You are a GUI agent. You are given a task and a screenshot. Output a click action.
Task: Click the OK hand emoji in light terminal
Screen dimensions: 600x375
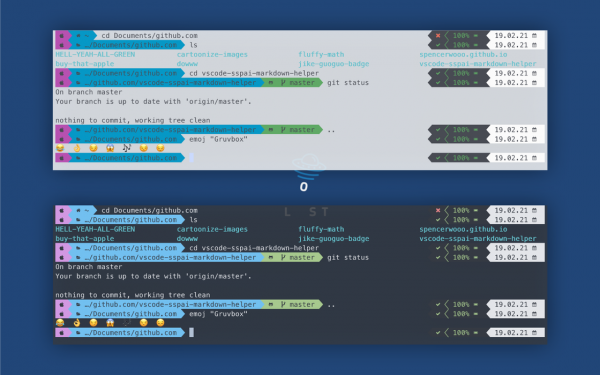click(x=77, y=148)
